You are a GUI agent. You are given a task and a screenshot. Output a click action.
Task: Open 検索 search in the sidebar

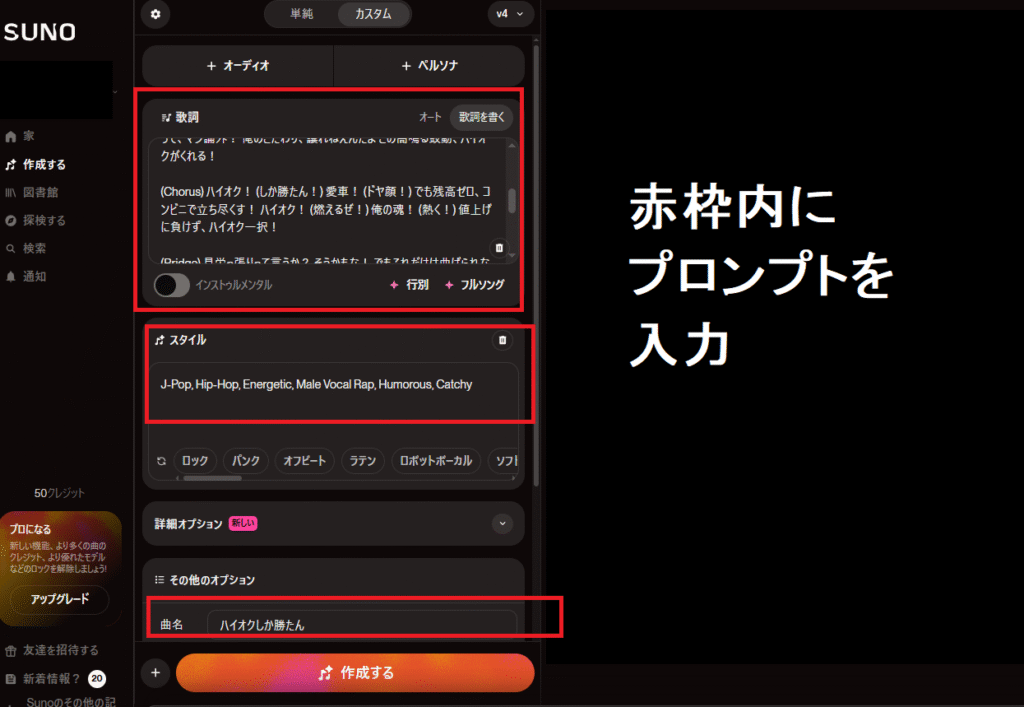tap(25, 248)
